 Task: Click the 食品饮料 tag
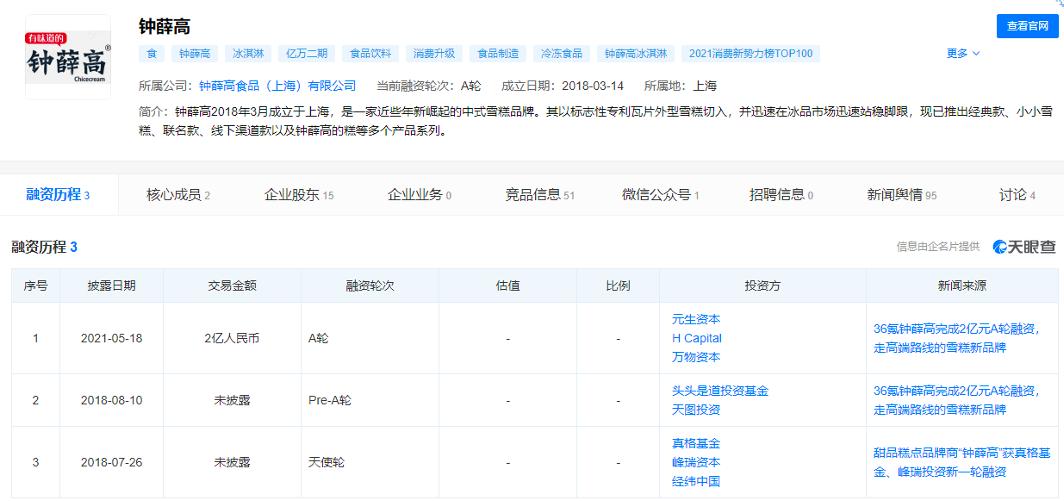click(x=371, y=54)
